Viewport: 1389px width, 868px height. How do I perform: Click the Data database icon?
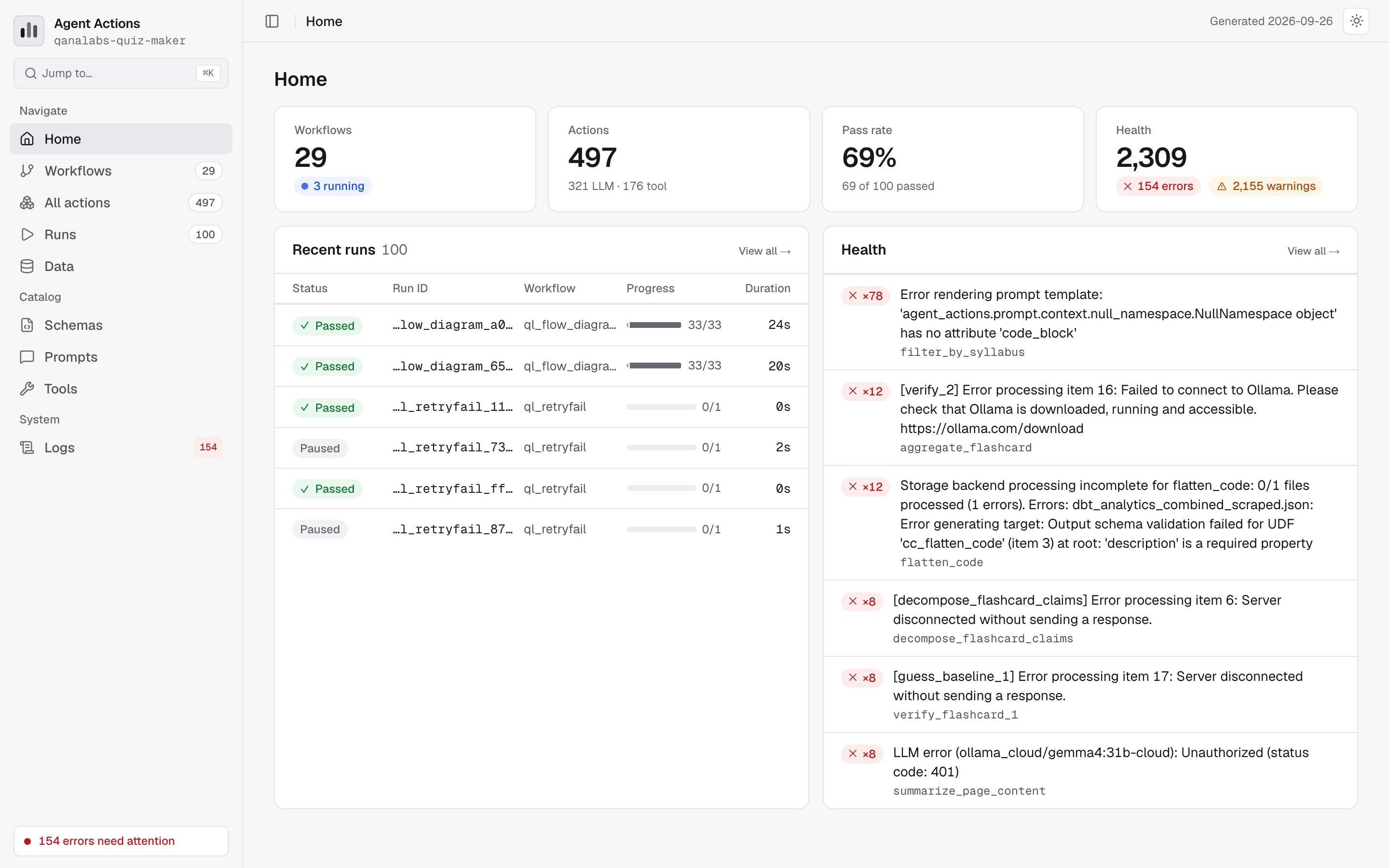tap(27, 266)
